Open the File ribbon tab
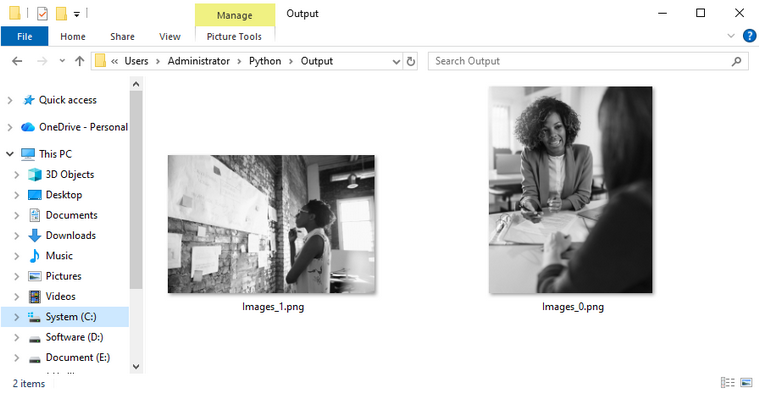 pyautogui.click(x=24, y=36)
